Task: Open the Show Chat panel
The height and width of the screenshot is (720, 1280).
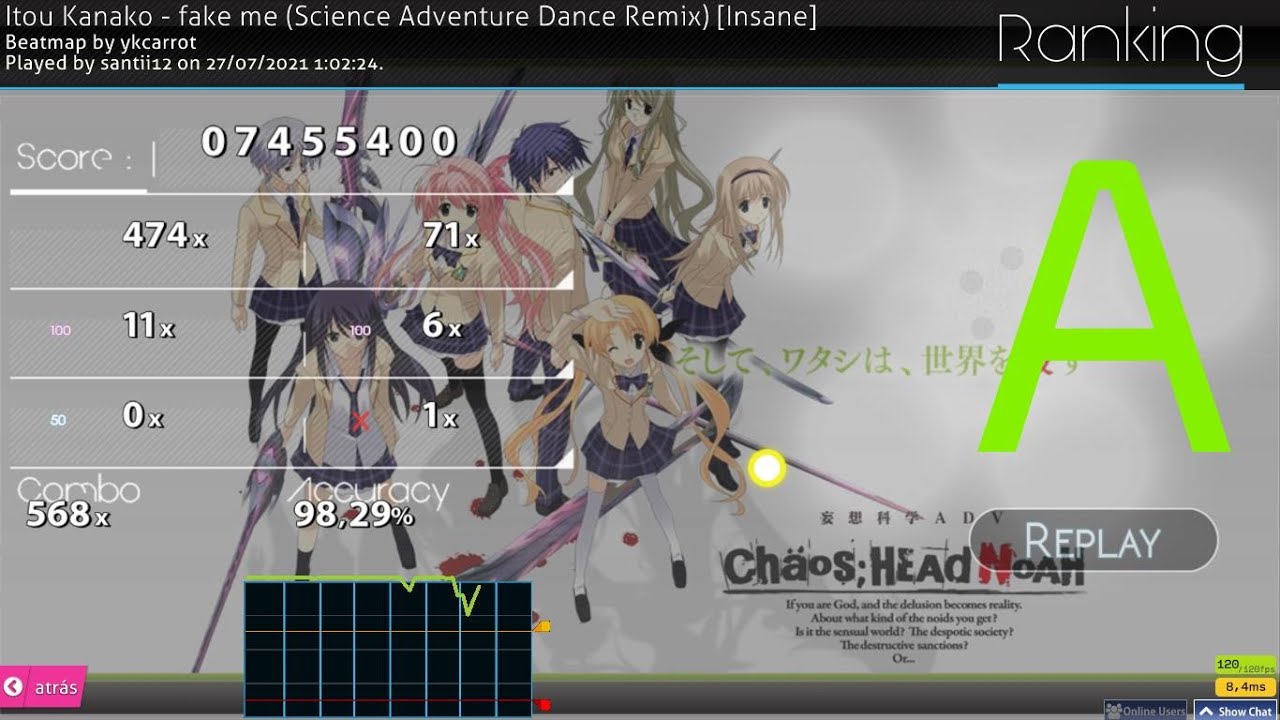Action: [1236, 711]
